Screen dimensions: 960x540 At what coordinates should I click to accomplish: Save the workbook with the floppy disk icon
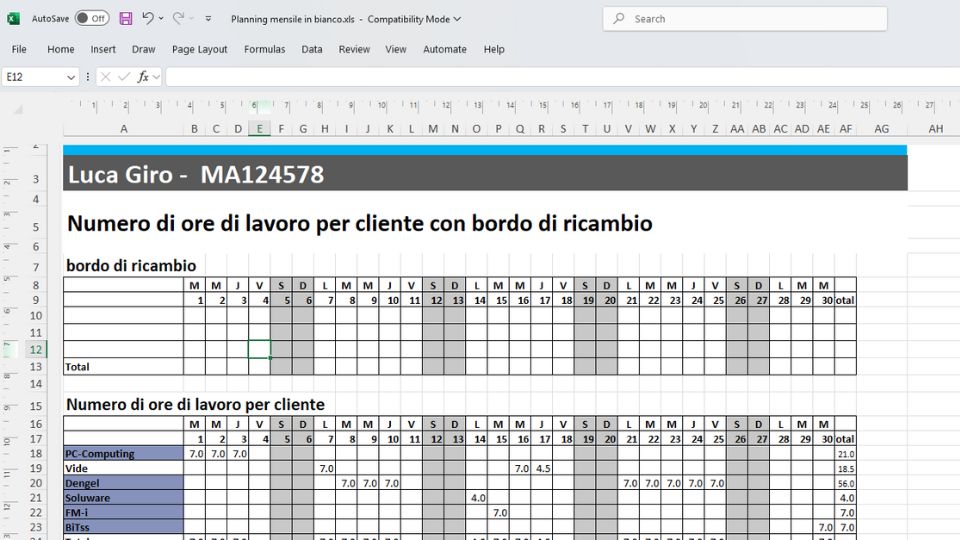tap(126, 18)
